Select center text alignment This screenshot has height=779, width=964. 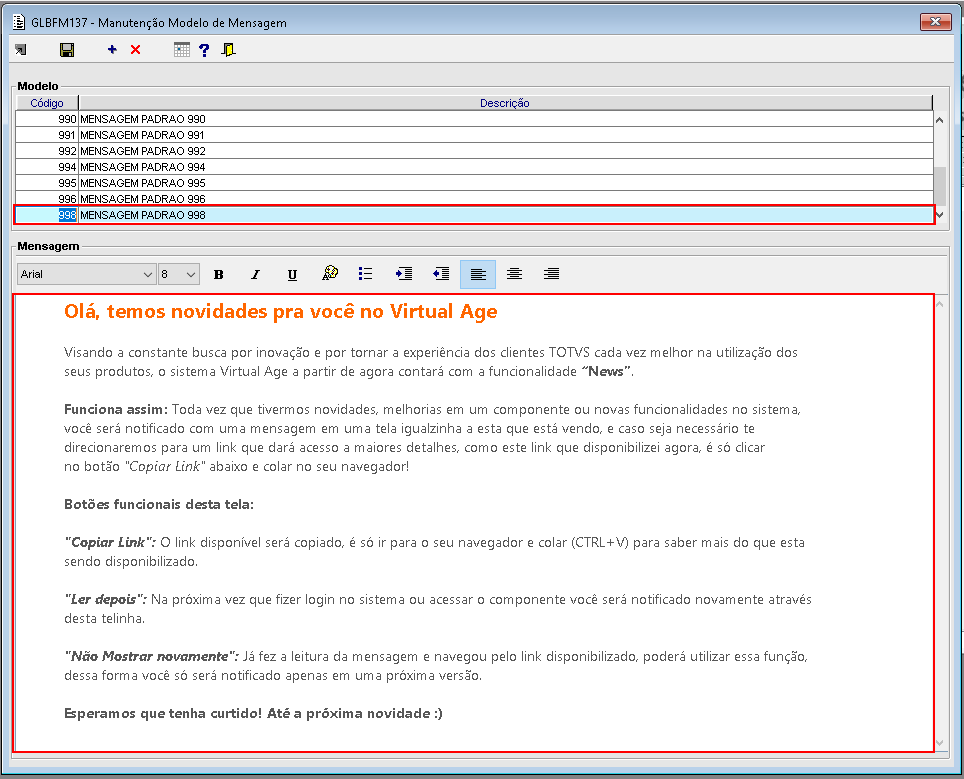pyautogui.click(x=515, y=274)
